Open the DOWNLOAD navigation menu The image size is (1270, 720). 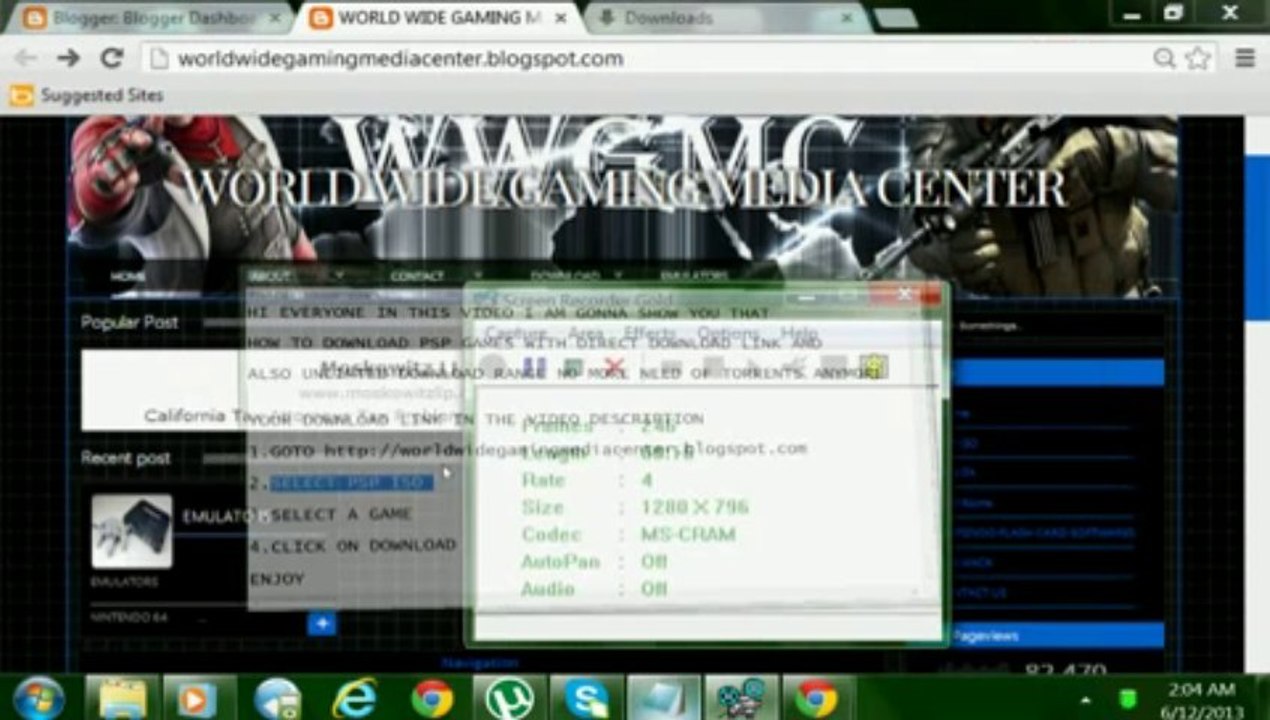click(x=565, y=276)
